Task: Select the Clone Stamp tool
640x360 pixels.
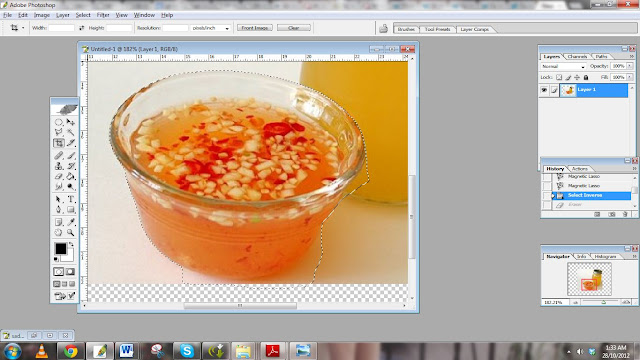Action: click(59, 166)
